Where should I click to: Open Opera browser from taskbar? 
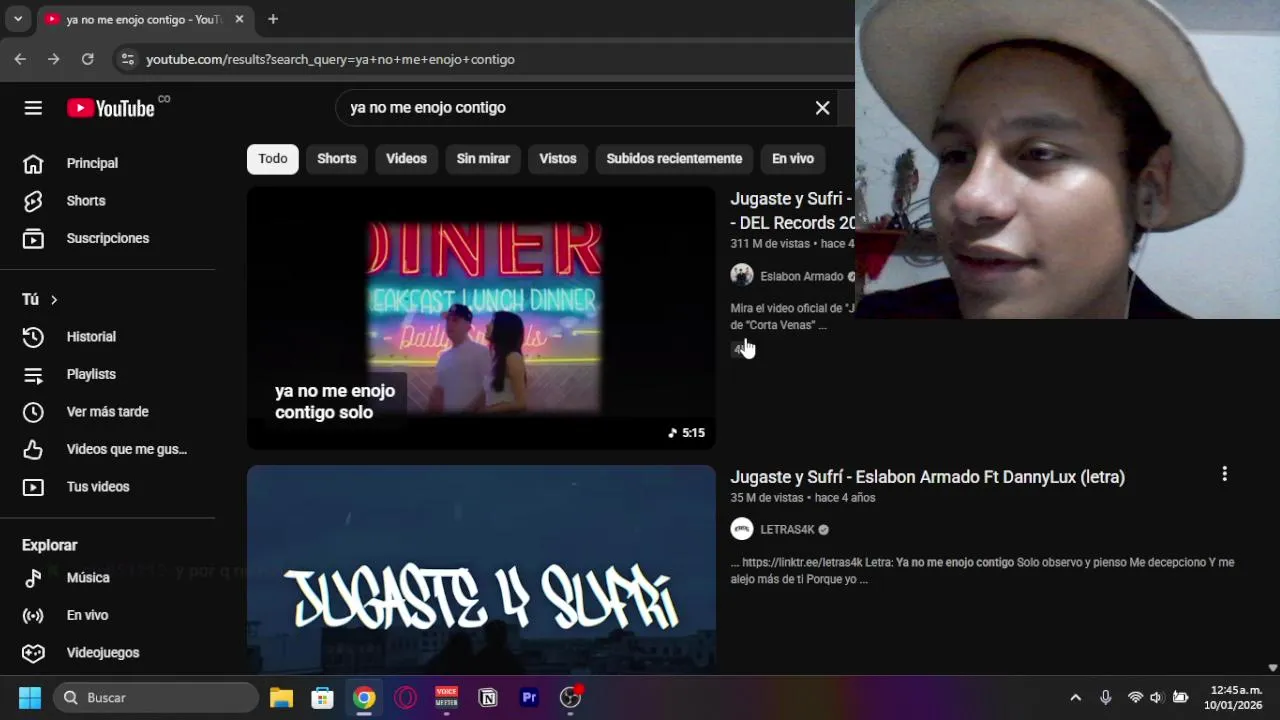pyautogui.click(x=405, y=697)
